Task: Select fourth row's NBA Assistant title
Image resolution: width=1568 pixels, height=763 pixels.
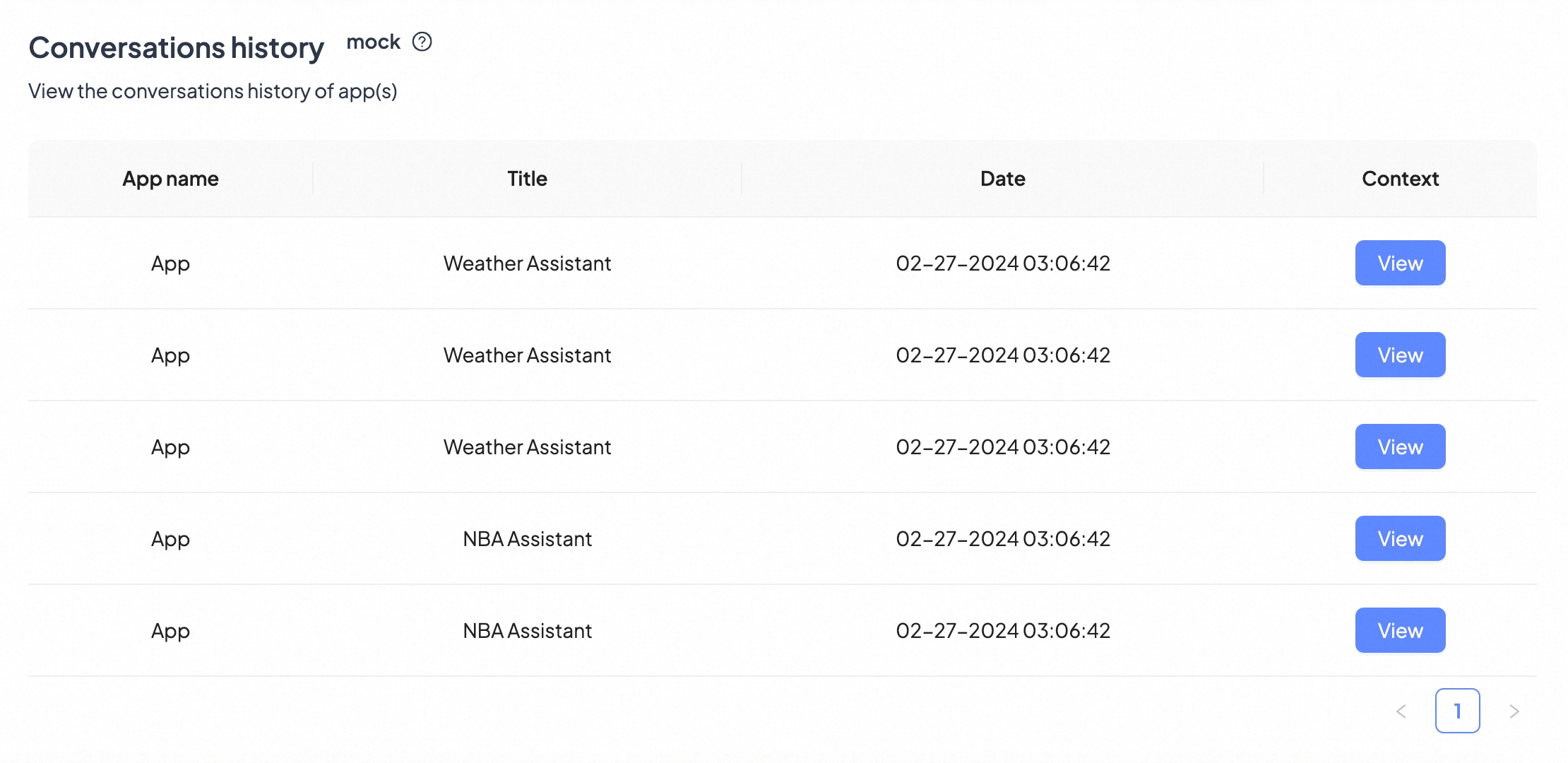Action: click(x=527, y=539)
